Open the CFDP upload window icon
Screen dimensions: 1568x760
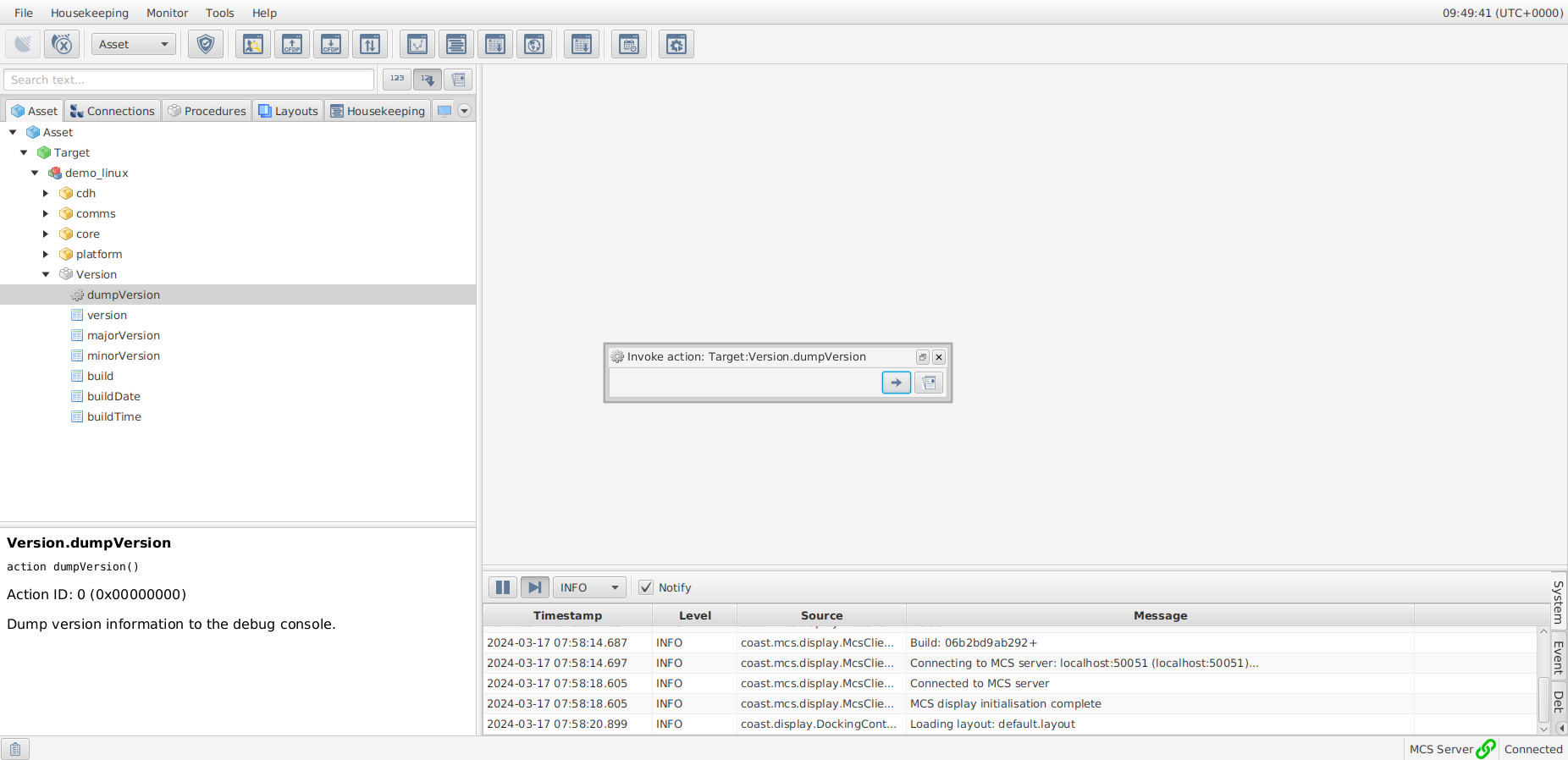tap(292, 44)
